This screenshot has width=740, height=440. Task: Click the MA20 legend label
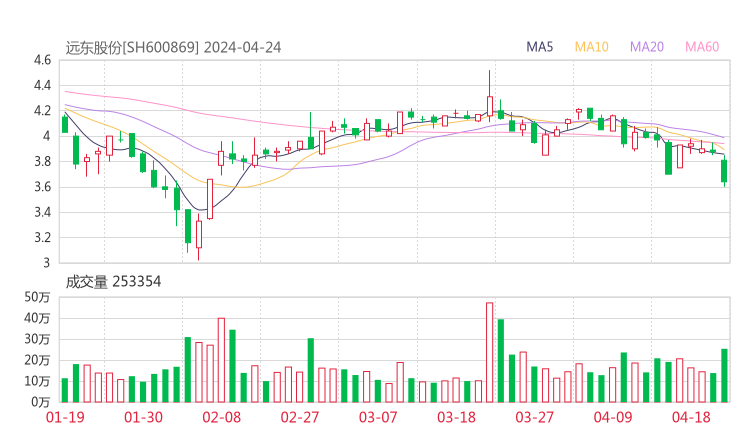click(647, 47)
